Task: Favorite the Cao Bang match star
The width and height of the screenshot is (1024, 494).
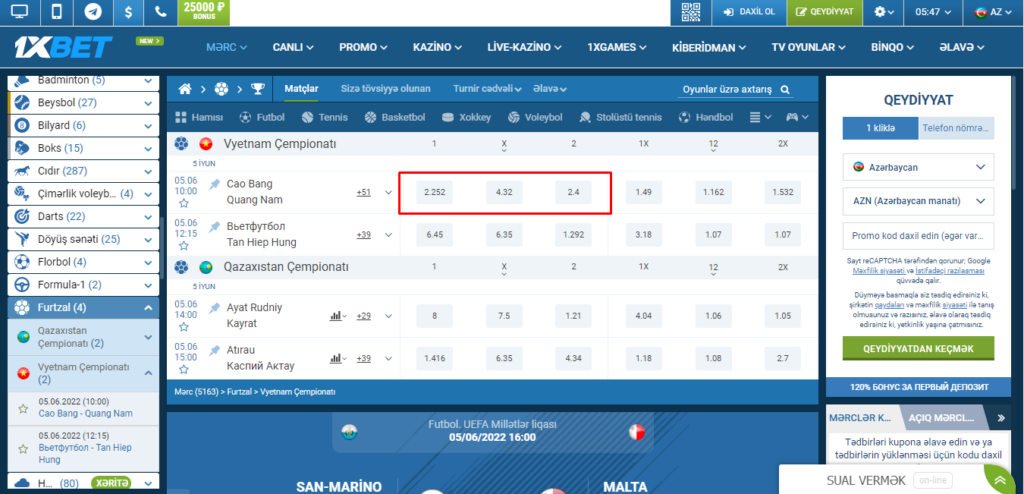Action: coord(184,203)
